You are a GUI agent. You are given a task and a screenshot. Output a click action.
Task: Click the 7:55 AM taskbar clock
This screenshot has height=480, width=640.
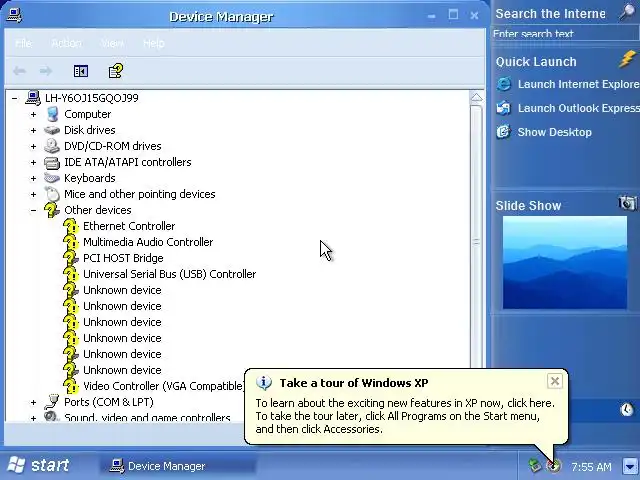591,466
